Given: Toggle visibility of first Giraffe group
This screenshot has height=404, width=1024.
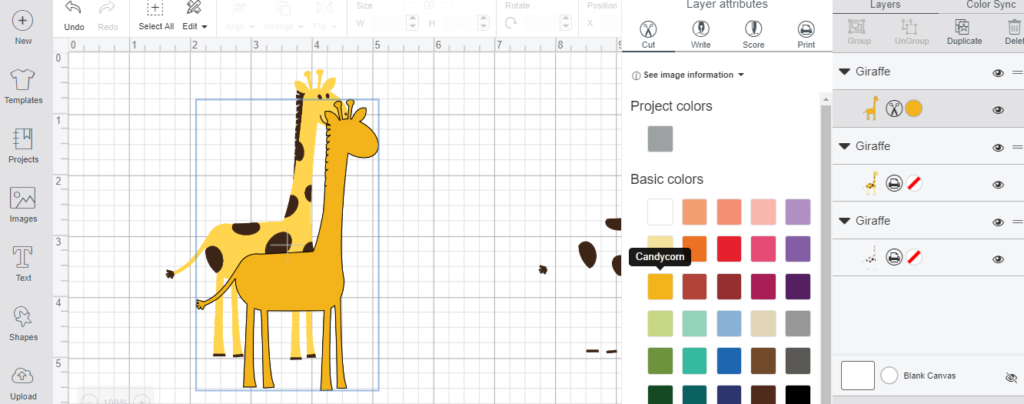Looking at the screenshot, I should pyautogui.click(x=998, y=73).
